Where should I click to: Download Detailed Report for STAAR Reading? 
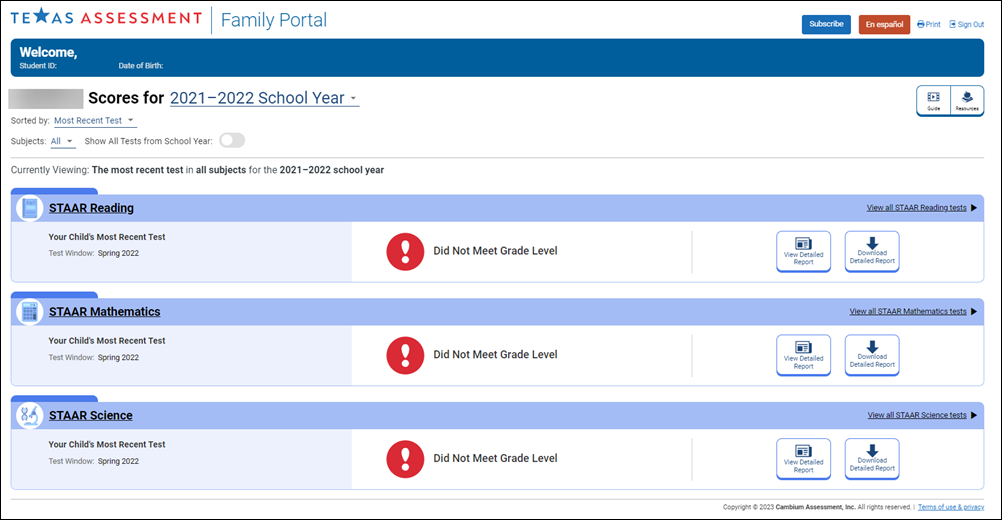pyautogui.click(x=872, y=252)
